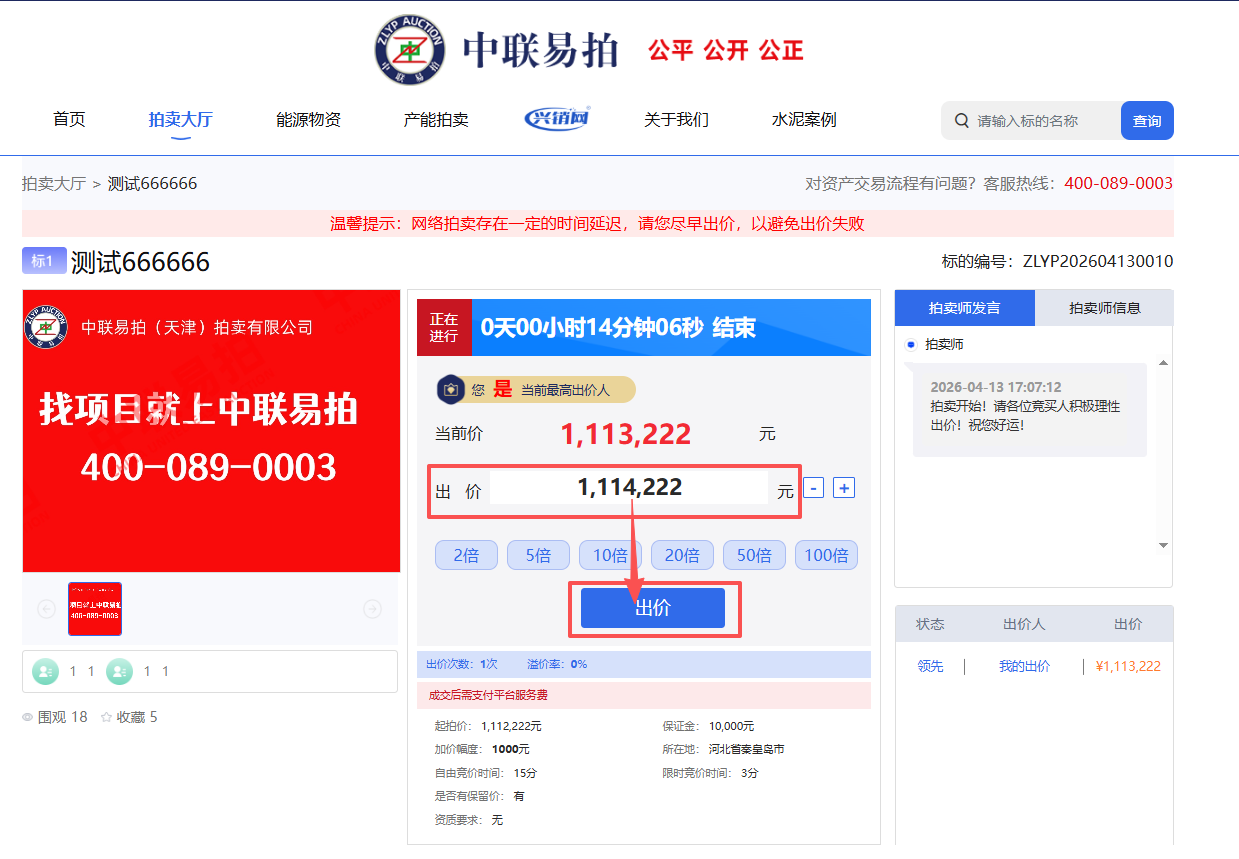Image resolution: width=1239 pixels, height=859 pixels.
Task: Click the auctioneer message scroll-down arrow
Action: 1163,545
